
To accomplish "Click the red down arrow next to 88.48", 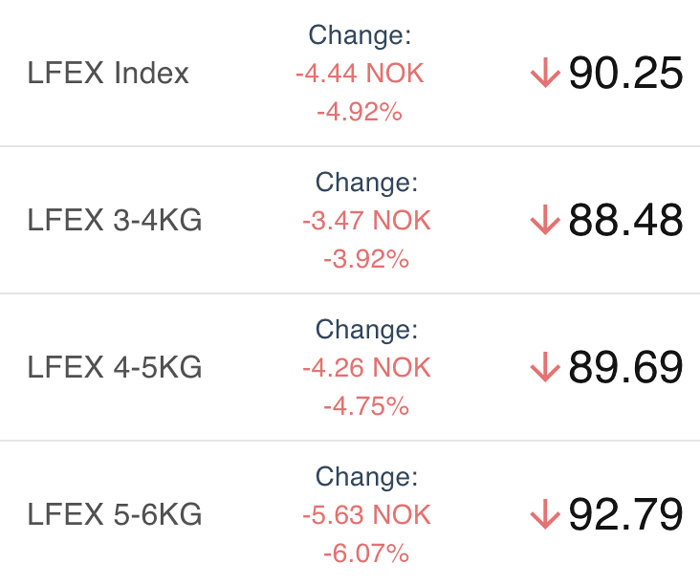I will pos(545,220).
